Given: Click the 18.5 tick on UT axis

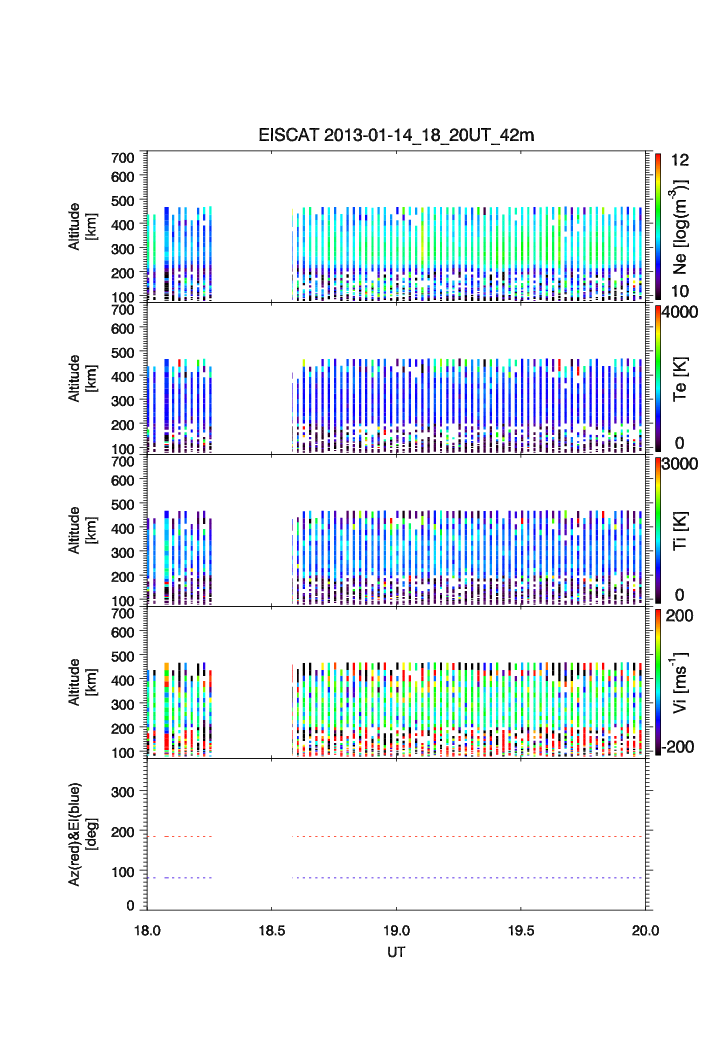Looking at the screenshot, I should tap(272, 931).
